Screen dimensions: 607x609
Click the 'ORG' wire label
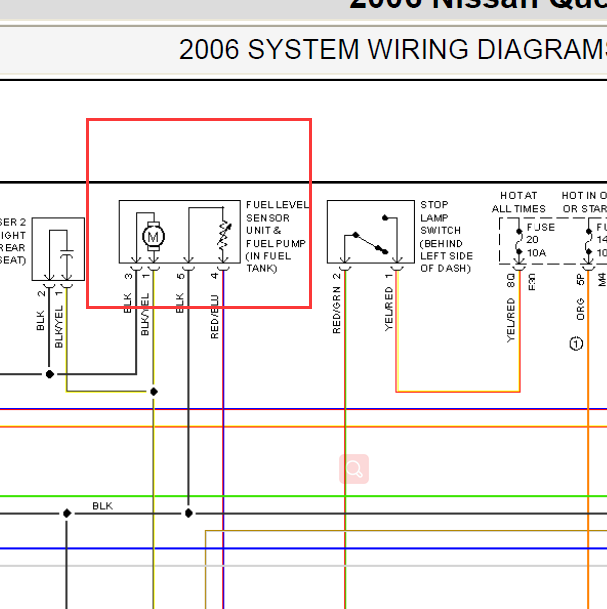(580, 309)
